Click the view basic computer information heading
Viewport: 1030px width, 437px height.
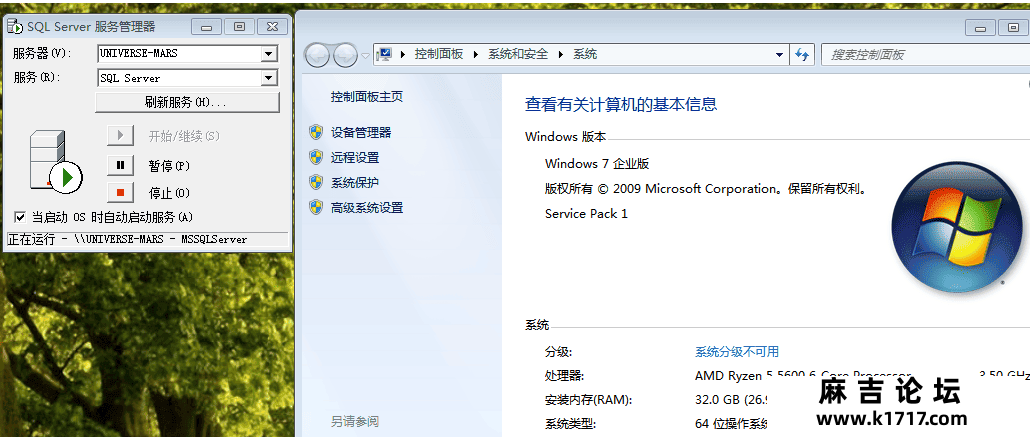621,104
